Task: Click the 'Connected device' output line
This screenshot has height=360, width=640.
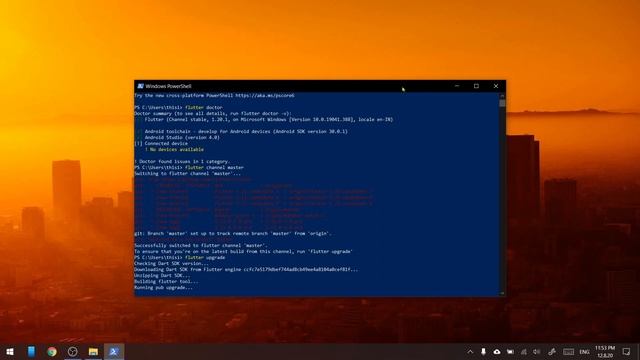Action: [161, 143]
